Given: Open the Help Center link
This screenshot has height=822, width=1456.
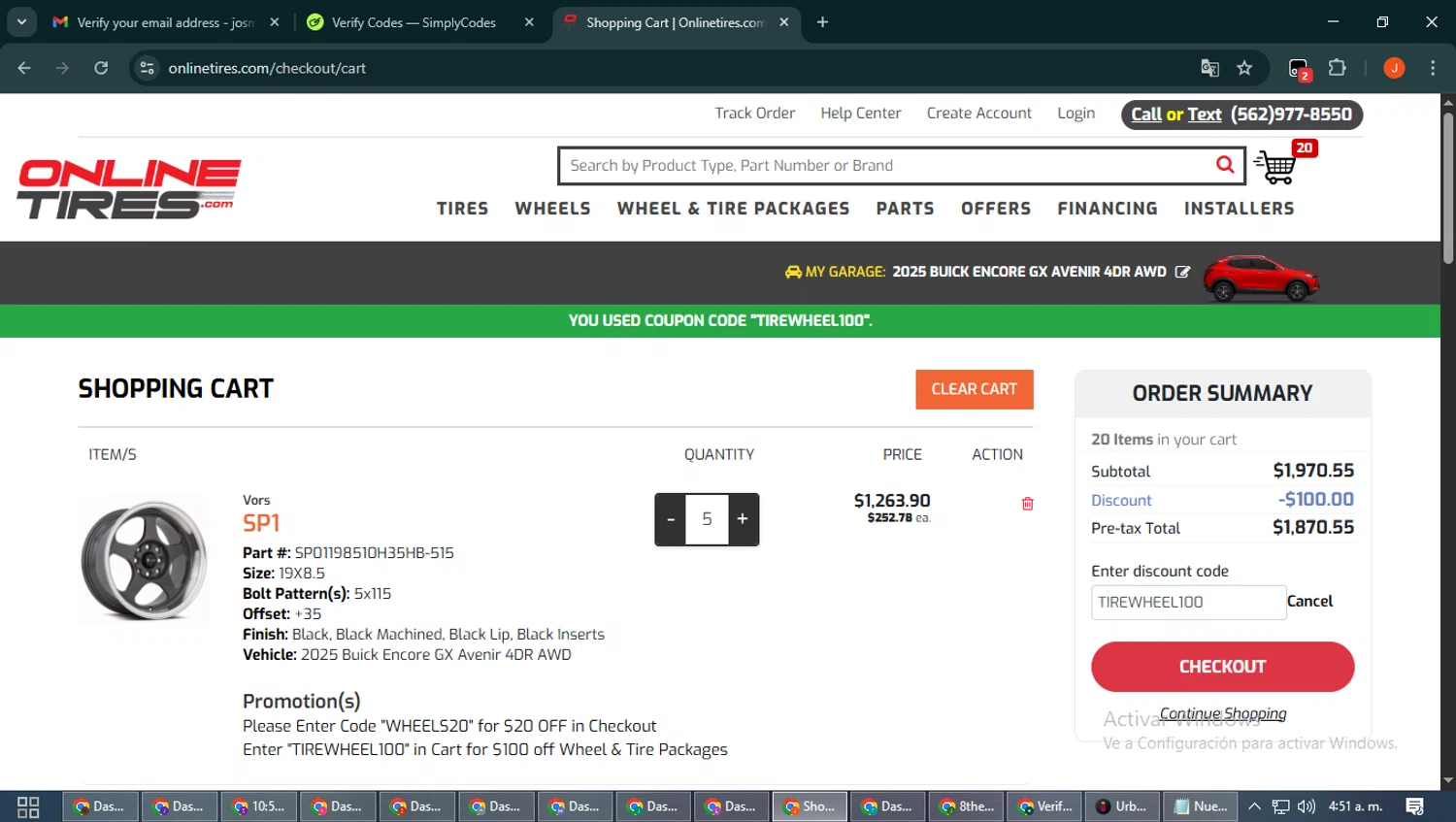Looking at the screenshot, I should (860, 114).
